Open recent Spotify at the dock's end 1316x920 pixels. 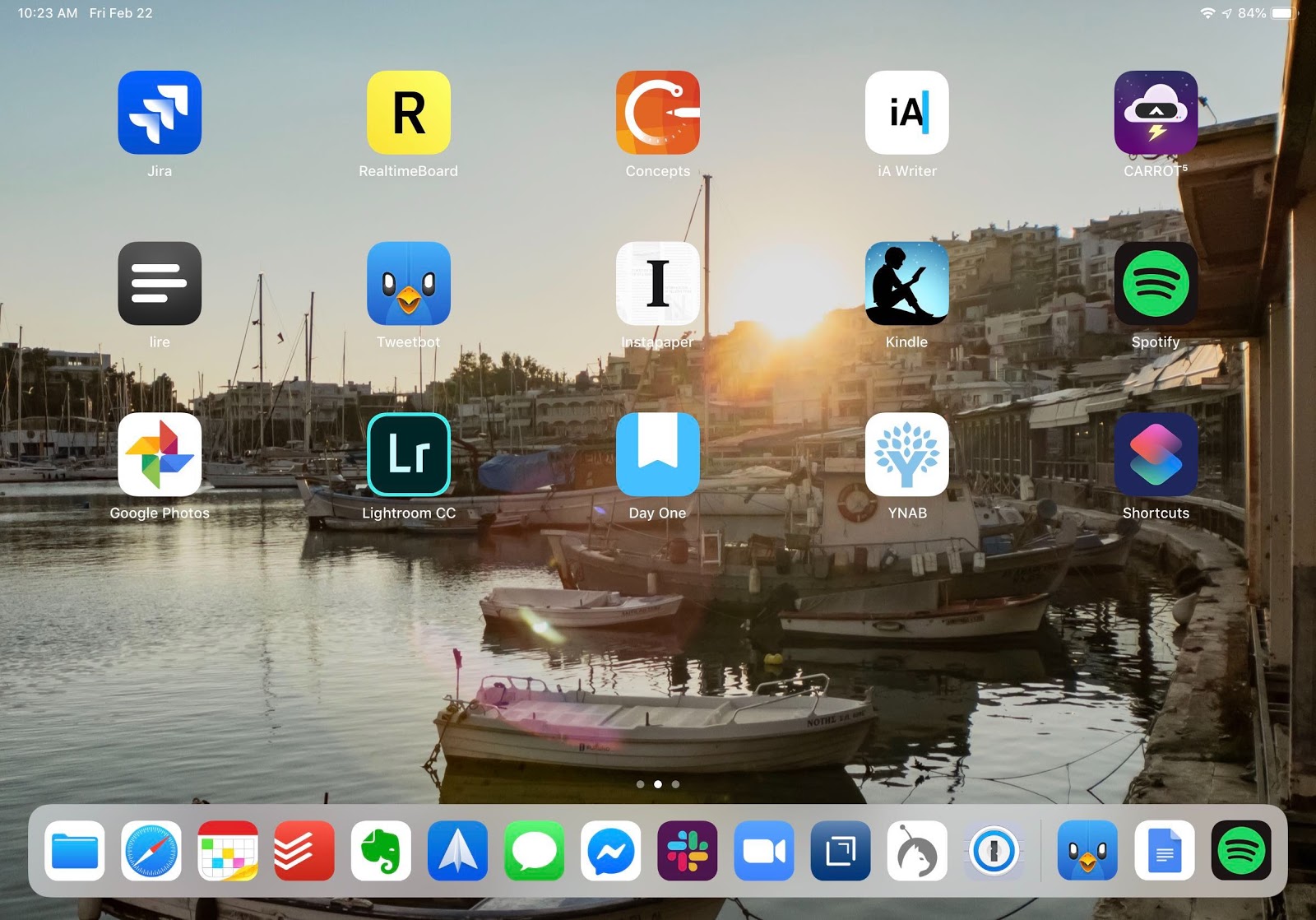(x=1241, y=850)
